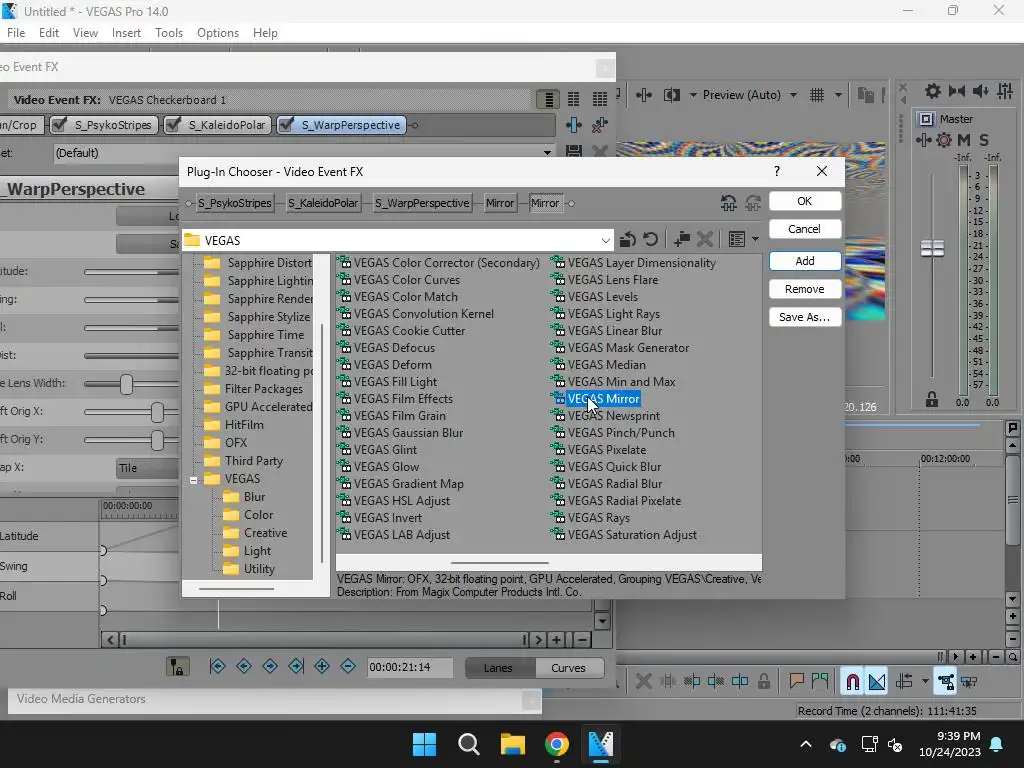Open the Overlays grid dropdown arrow
This screenshot has height=768, width=1024.
[838, 95]
